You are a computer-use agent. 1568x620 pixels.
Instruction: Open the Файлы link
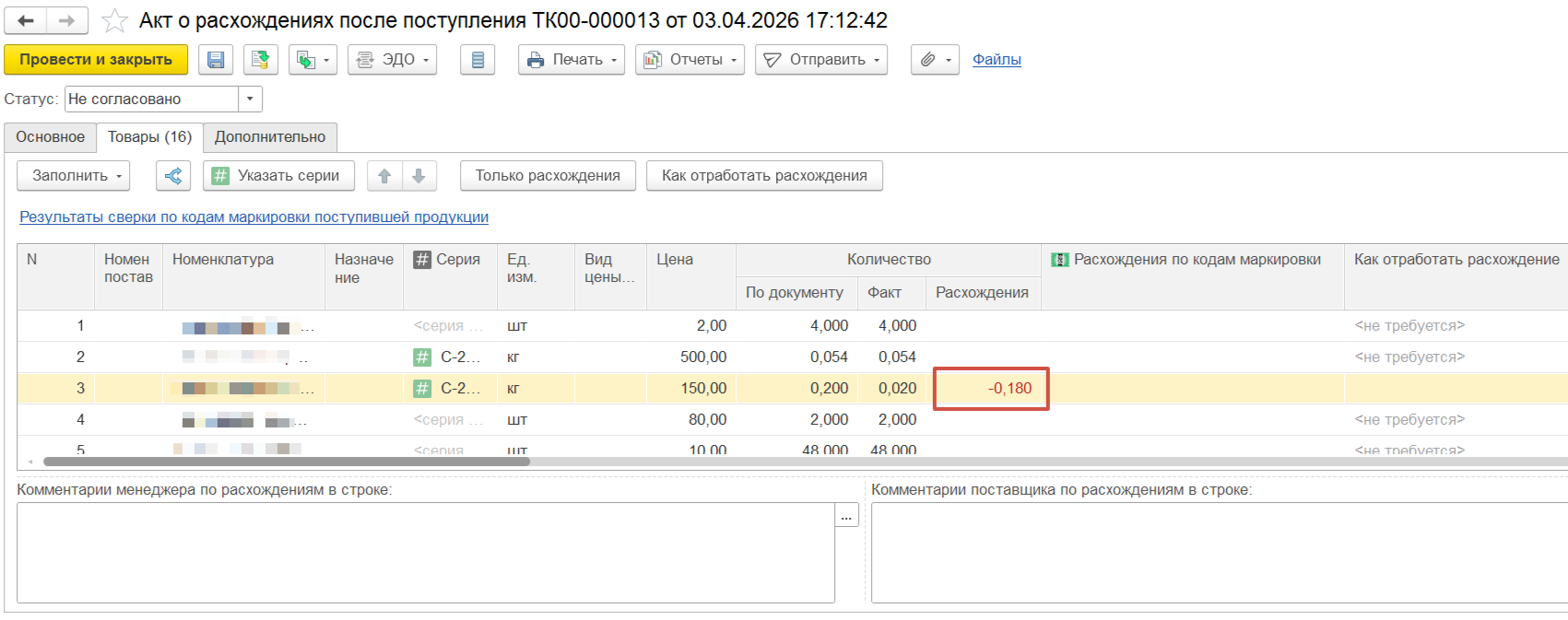996,60
